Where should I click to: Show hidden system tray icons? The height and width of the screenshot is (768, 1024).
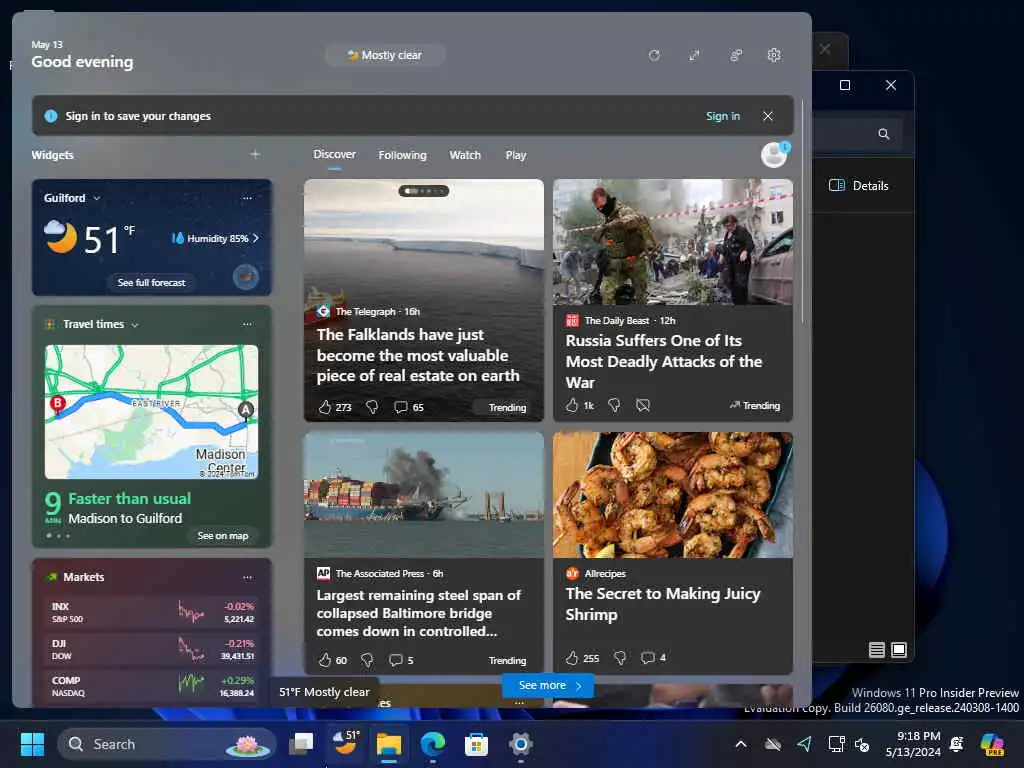(741, 744)
